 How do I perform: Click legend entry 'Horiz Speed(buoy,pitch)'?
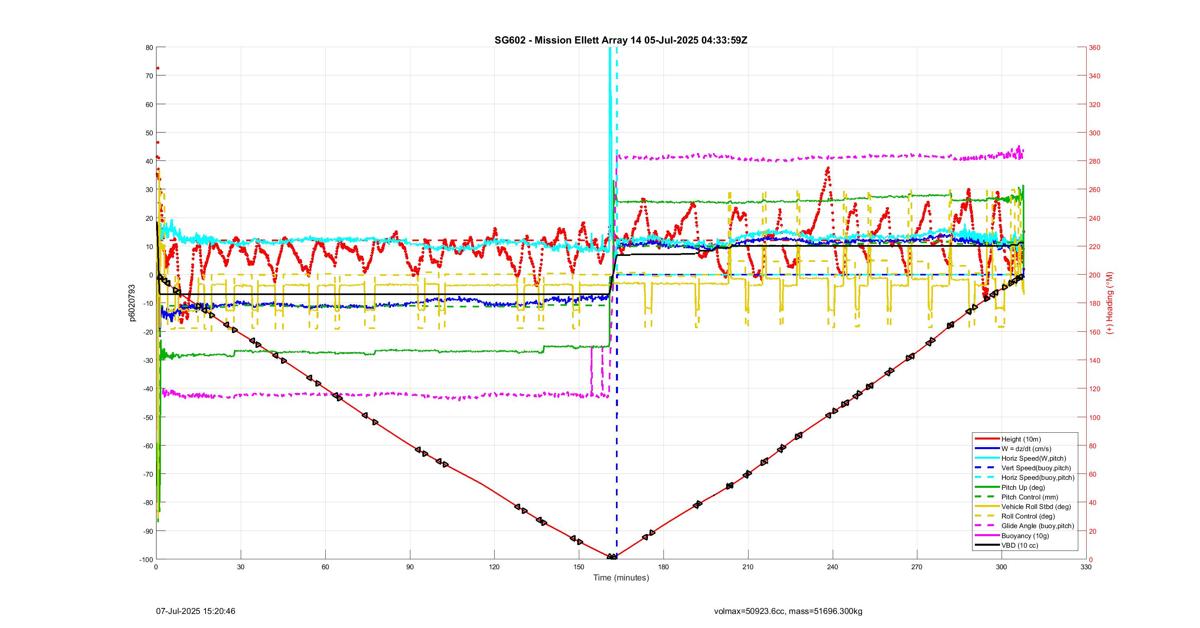tap(1038, 477)
